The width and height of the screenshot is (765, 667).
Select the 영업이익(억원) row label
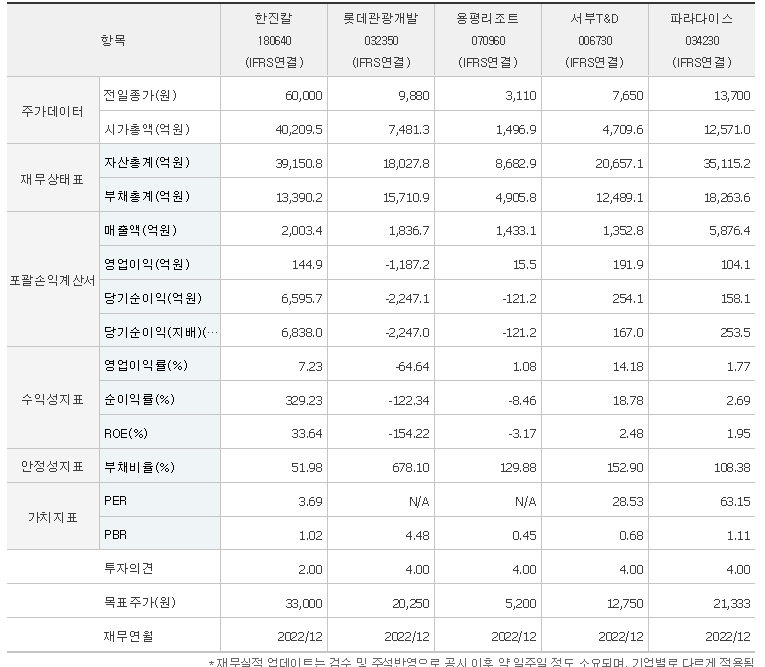pyautogui.click(x=147, y=264)
